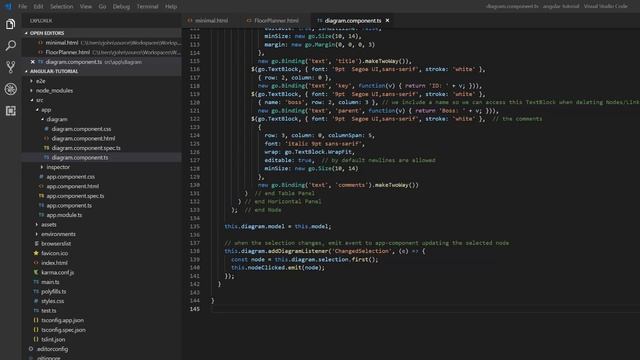Click the VS Code logo icon

(x=8, y=6)
